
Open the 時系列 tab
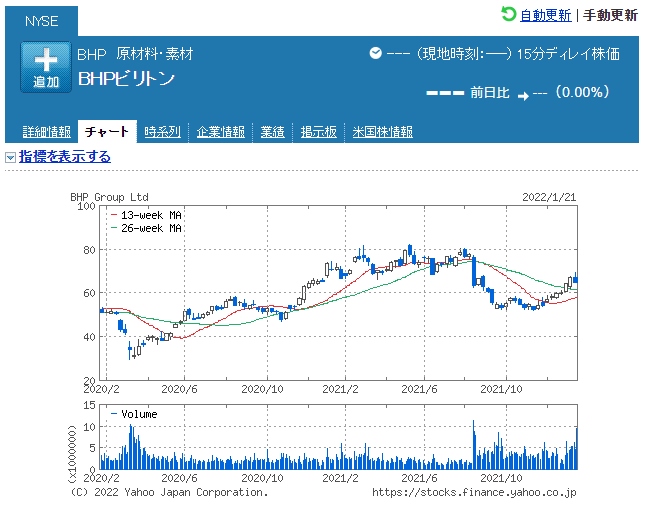[162, 132]
